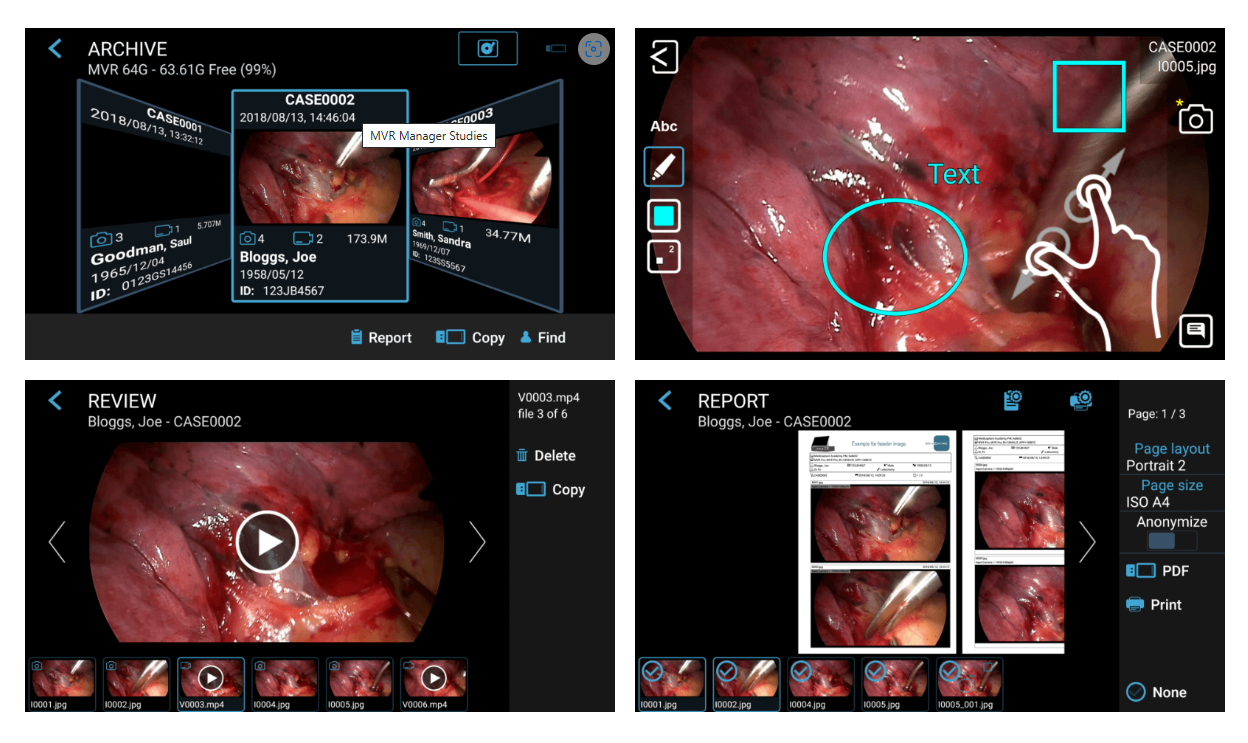This screenshot has height=743, width=1248.
Task: Open report document settings icon
Action: click(x=1012, y=400)
